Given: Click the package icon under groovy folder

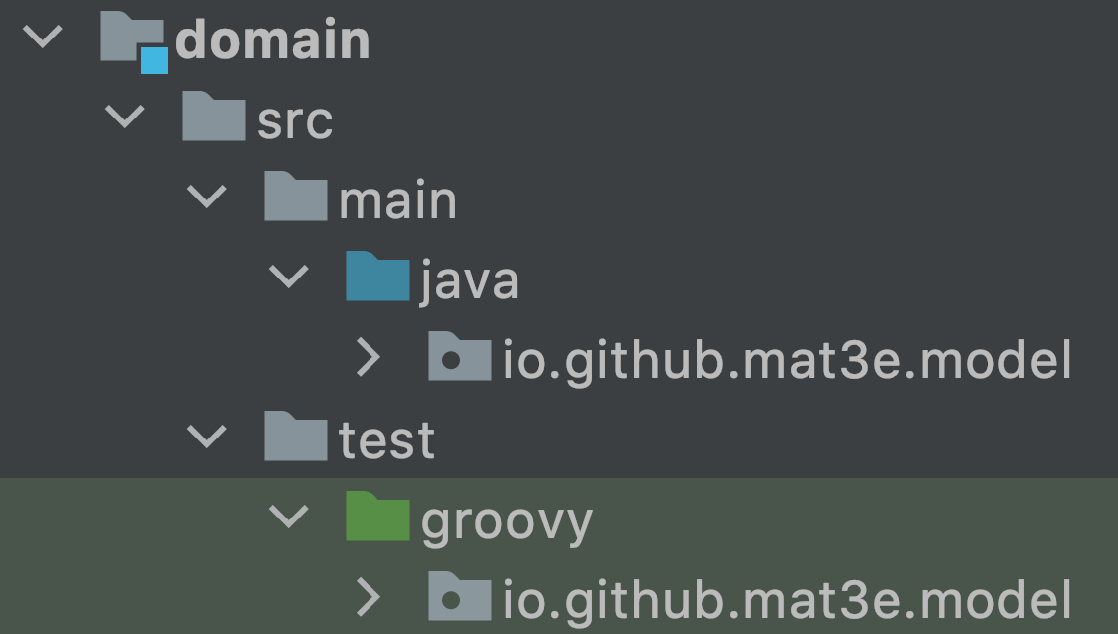Looking at the screenshot, I should tap(459, 599).
